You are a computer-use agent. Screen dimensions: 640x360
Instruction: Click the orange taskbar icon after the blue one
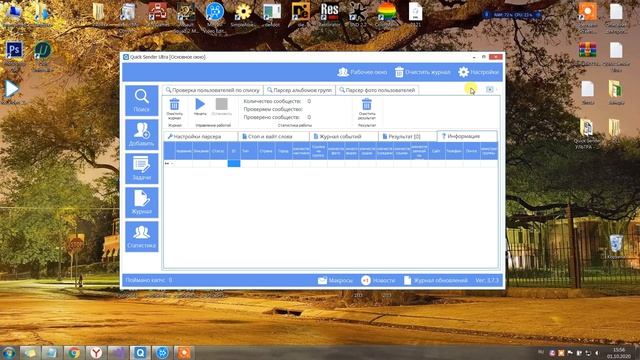(184, 352)
